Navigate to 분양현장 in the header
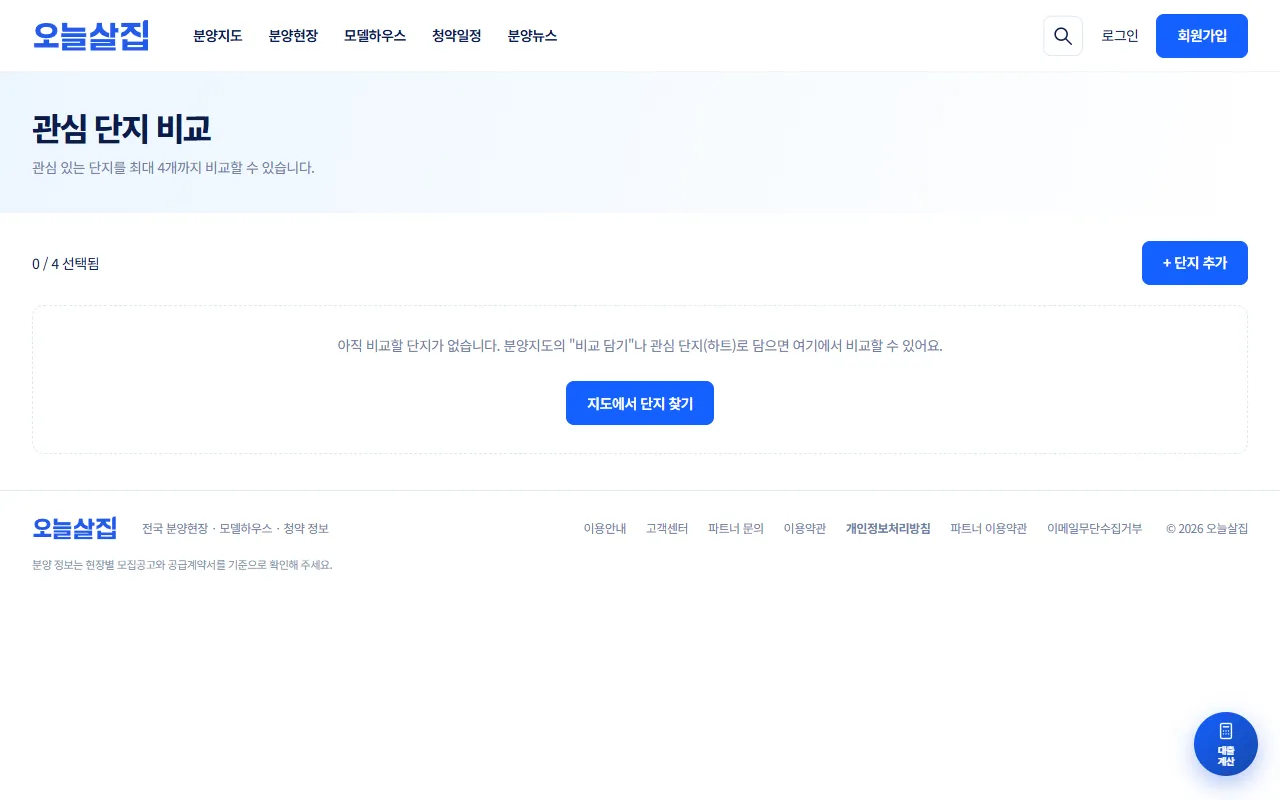Viewport: 1280px width, 800px height. [293, 36]
